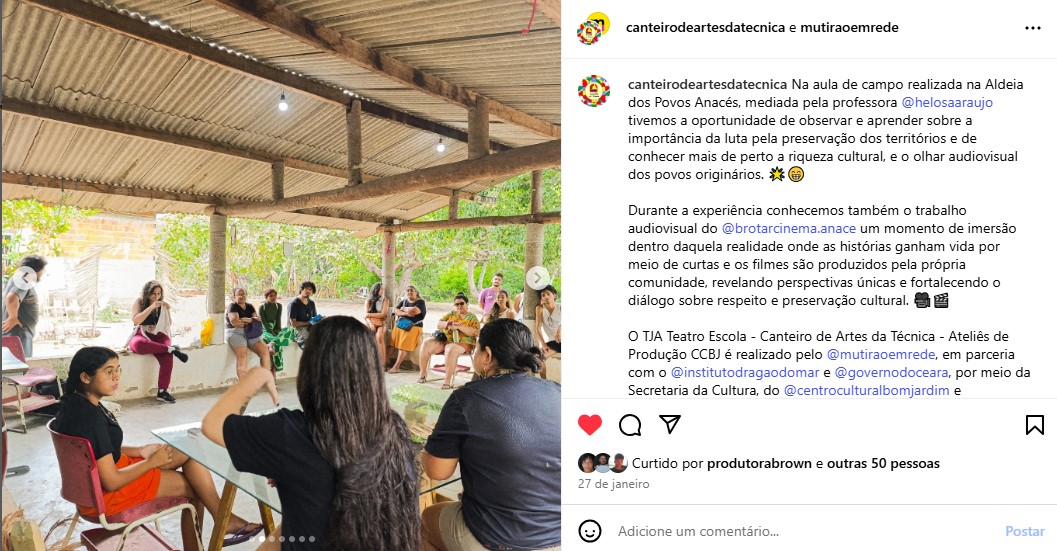Share the post with the paper plane icon
This screenshot has width=1057, height=551.
669,424
